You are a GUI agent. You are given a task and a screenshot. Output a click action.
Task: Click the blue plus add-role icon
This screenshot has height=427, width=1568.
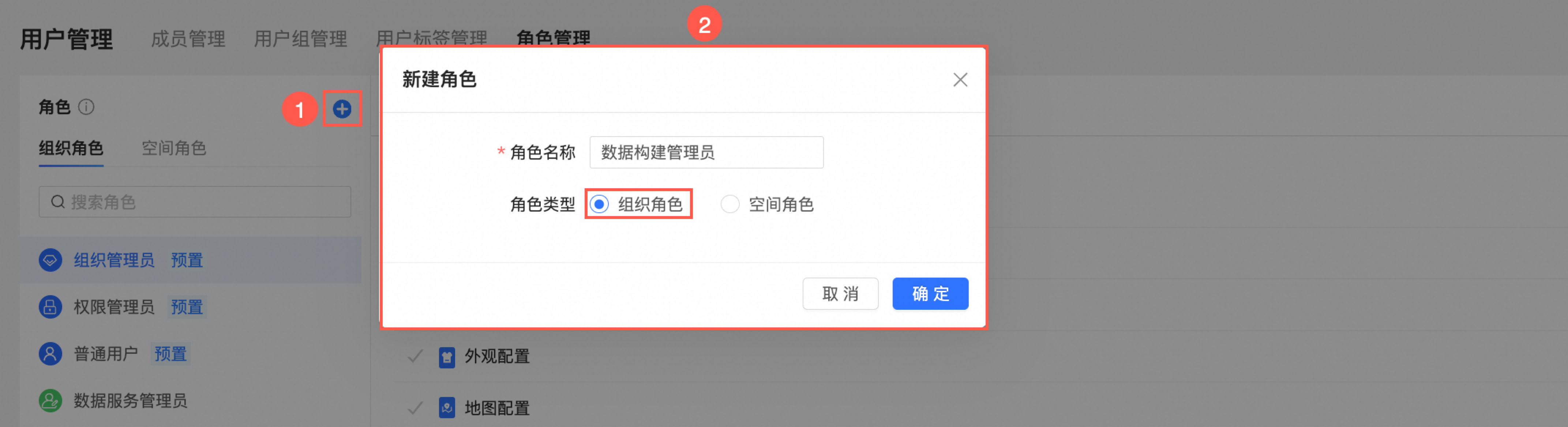point(342,109)
